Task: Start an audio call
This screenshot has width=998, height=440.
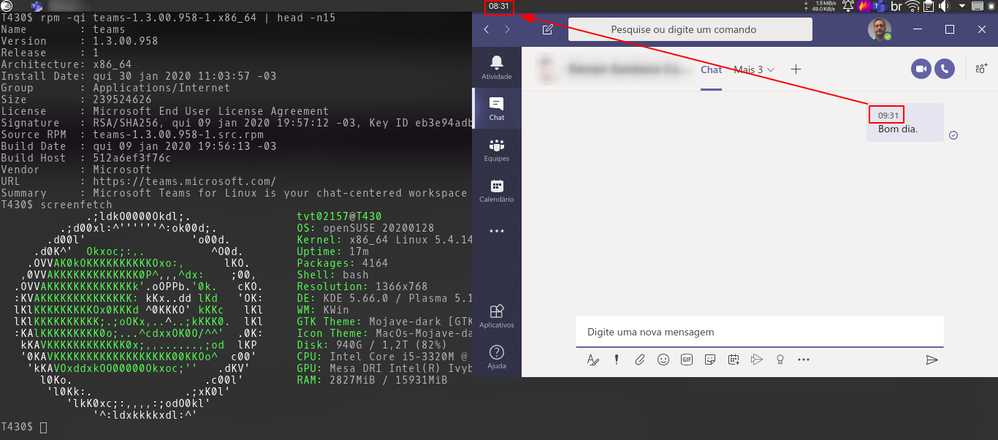Action: 945,69
